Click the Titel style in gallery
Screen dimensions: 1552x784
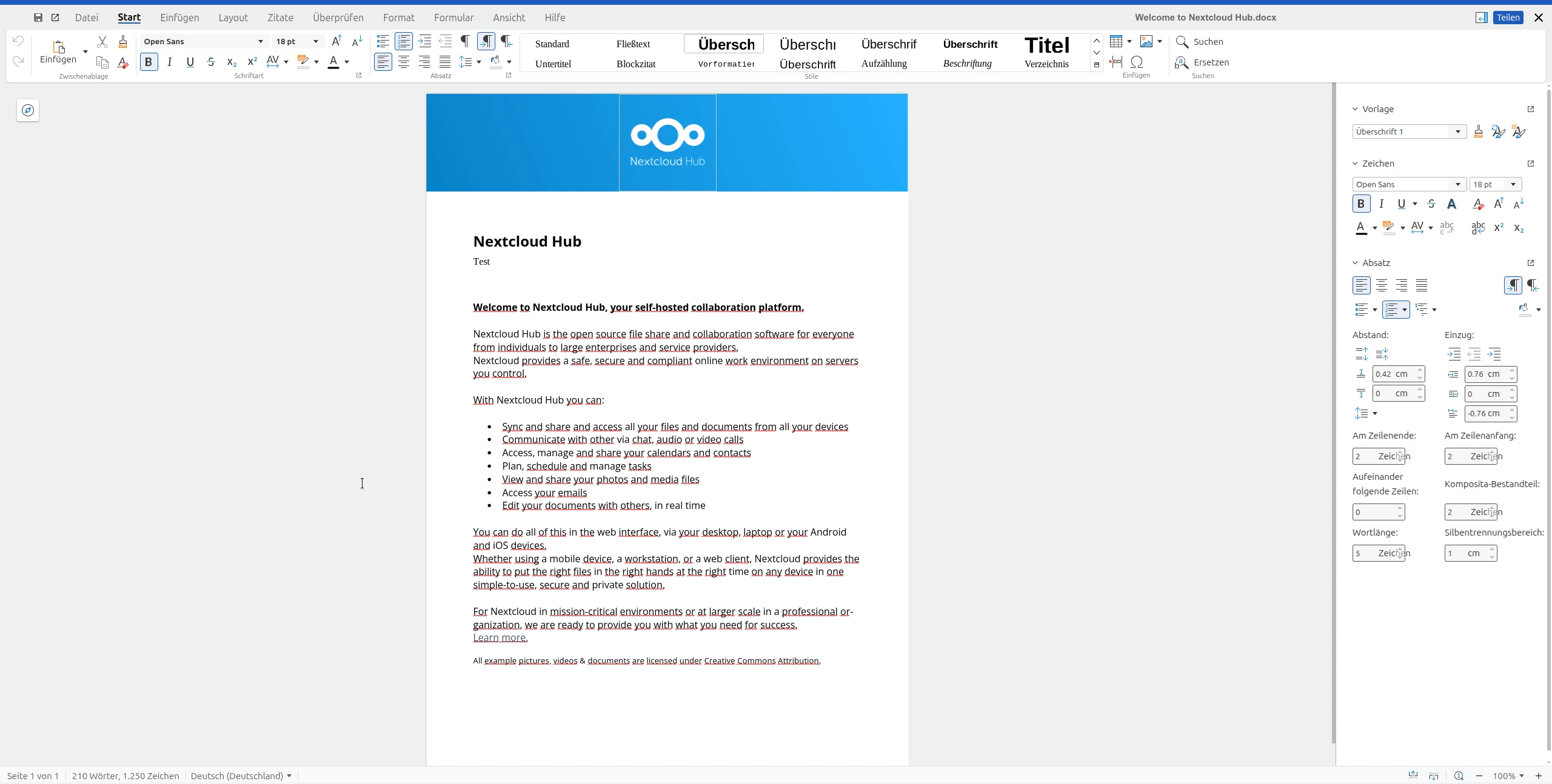[x=1047, y=45]
